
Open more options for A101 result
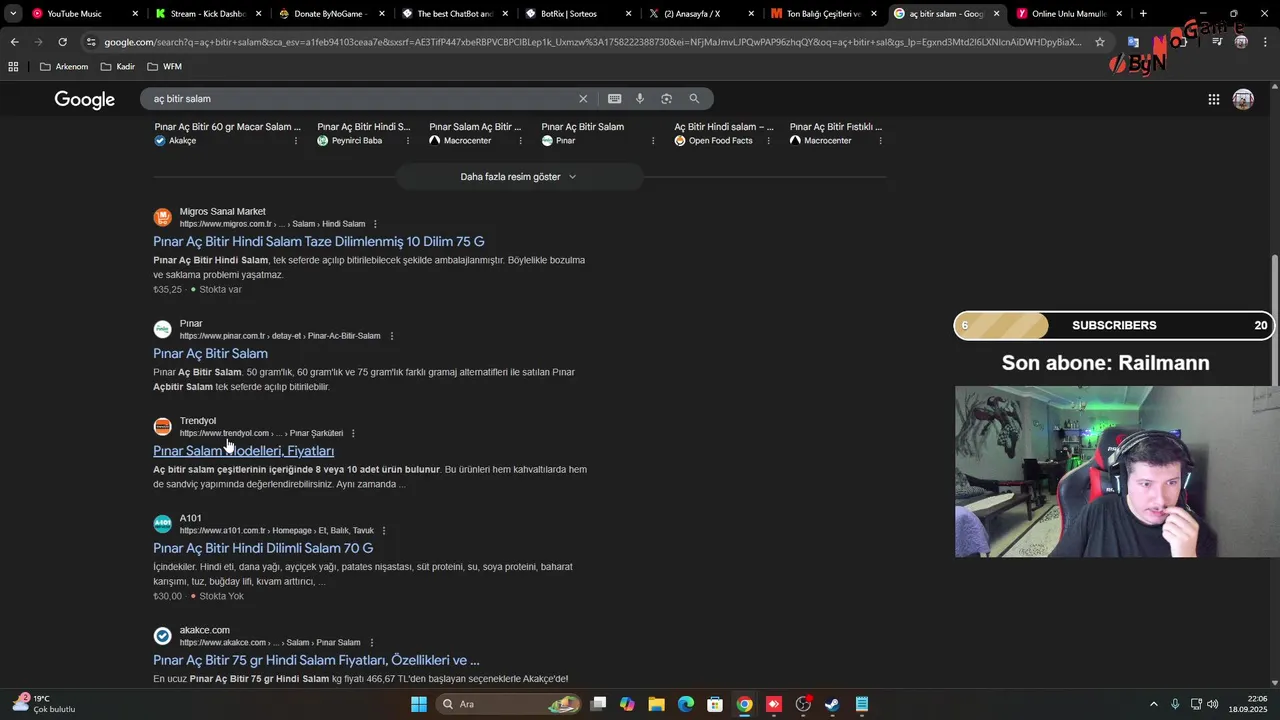pyautogui.click(x=384, y=531)
